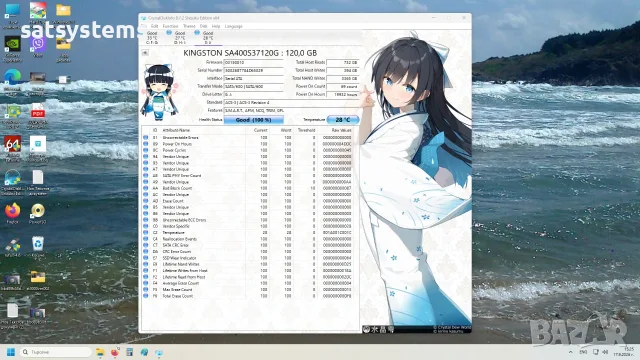Click the Power On Count value

(342, 86)
